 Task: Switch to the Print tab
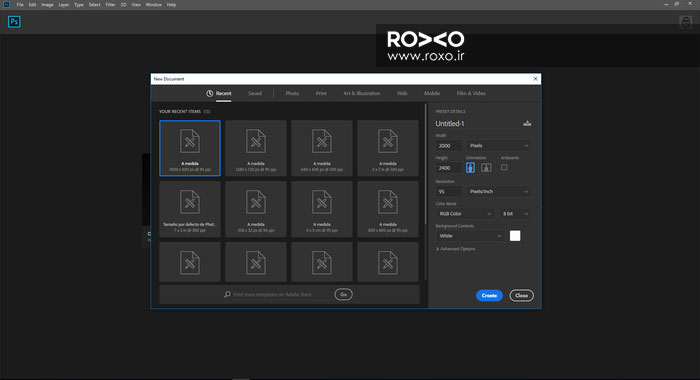click(321, 93)
